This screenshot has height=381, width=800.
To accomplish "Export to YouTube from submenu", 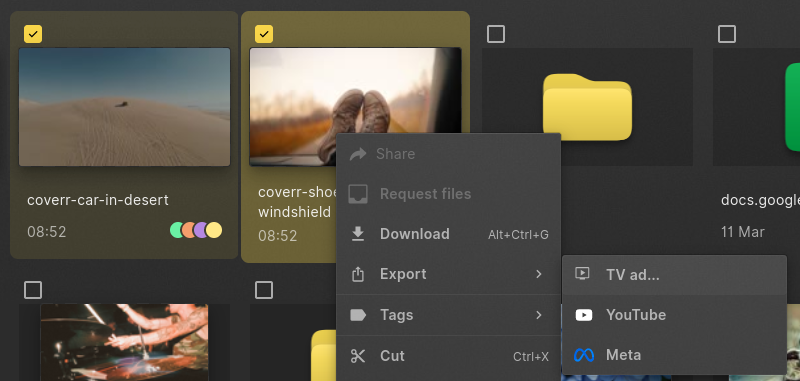I will coord(674,315).
